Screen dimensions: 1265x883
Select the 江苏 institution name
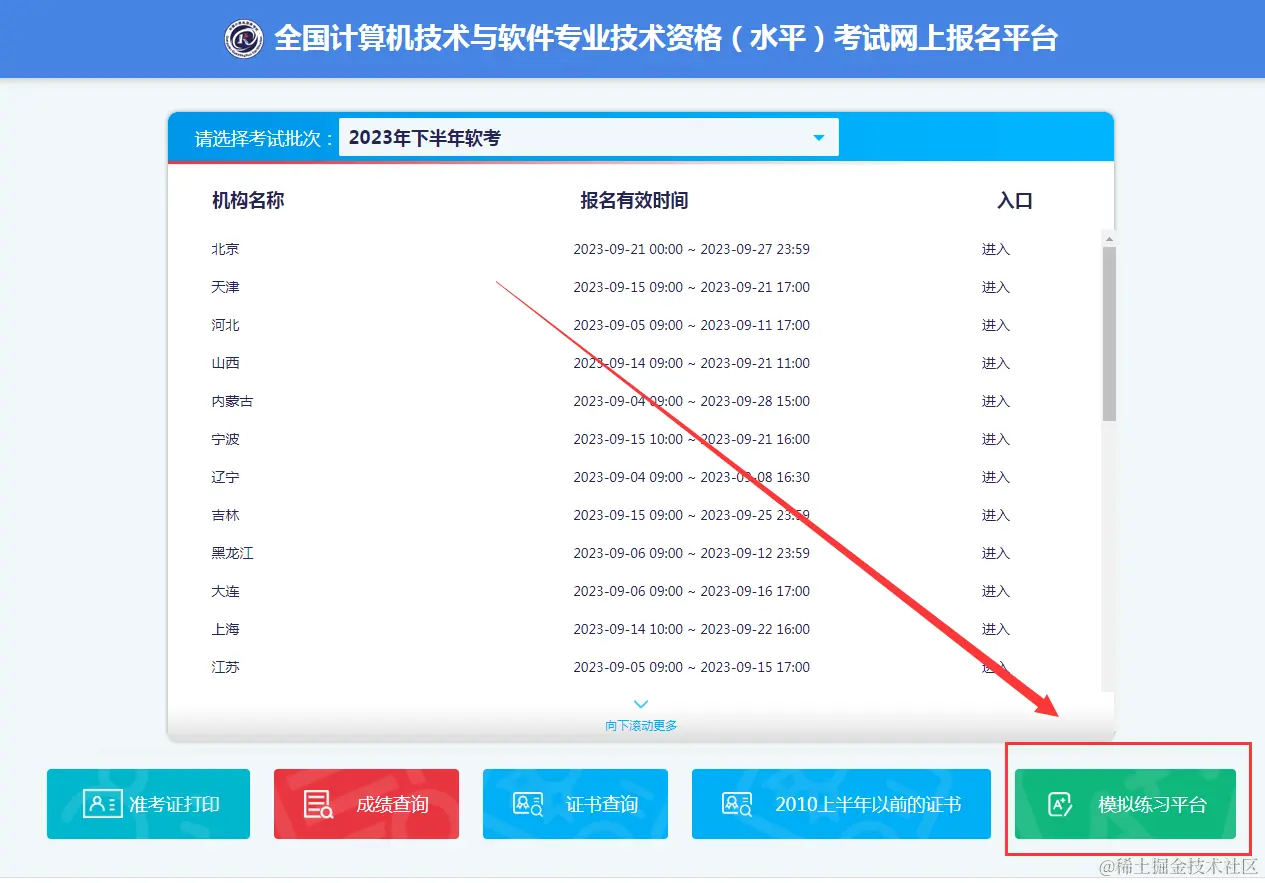(225, 667)
